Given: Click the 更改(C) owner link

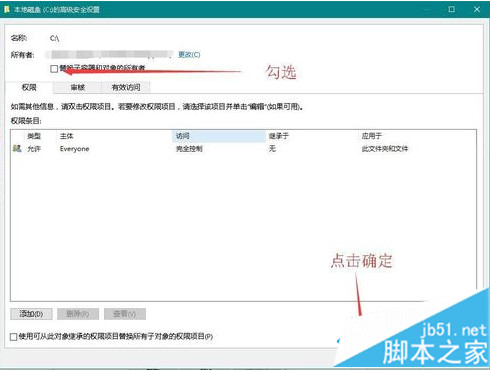Looking at the screenshot, I should (189, 54).
